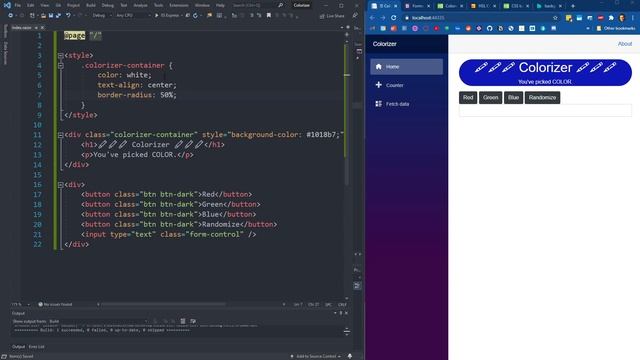The height and width of the screenshot is (360, 640).
Task: Open the Extensions menu
Action: (x=179, y=5)
